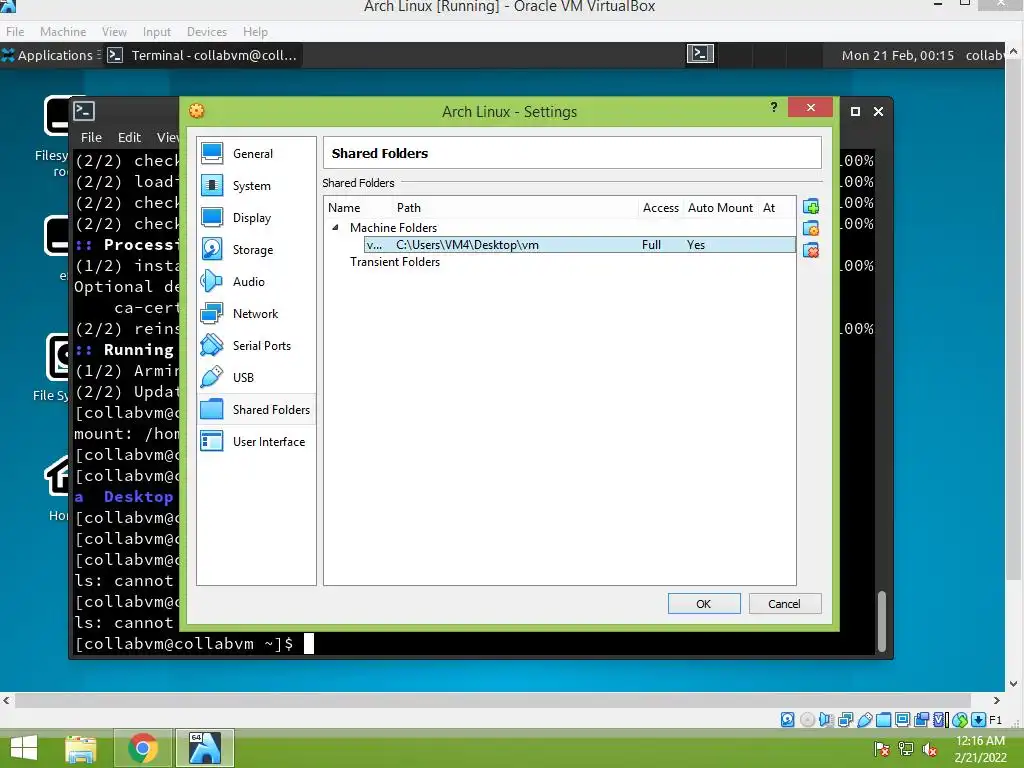Screen dimensions: 1024x768
Task: Open the General settings category
Action: (255, 153)
